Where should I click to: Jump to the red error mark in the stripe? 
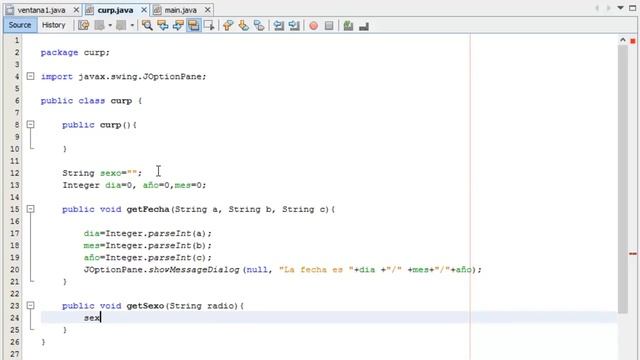click(633, 254)
